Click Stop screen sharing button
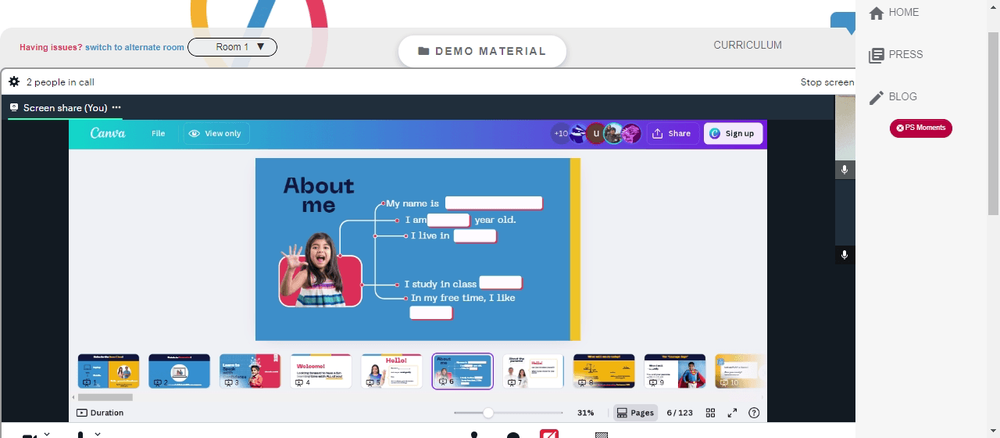1000x438 pixels. point(827,82)
